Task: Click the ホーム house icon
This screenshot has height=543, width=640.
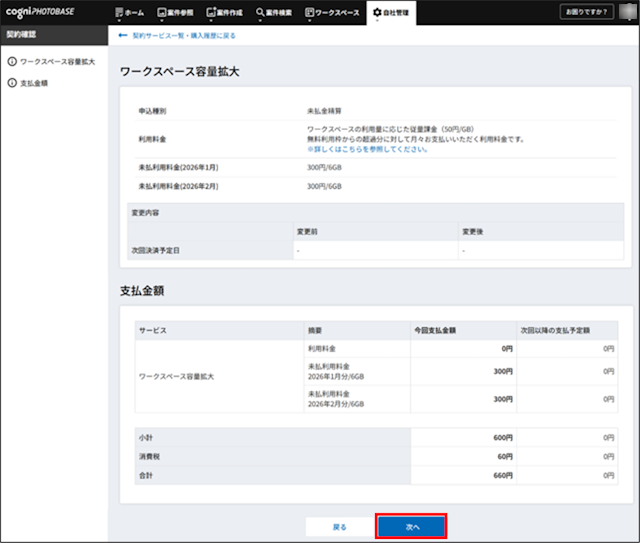Action: tap(121, 12)
